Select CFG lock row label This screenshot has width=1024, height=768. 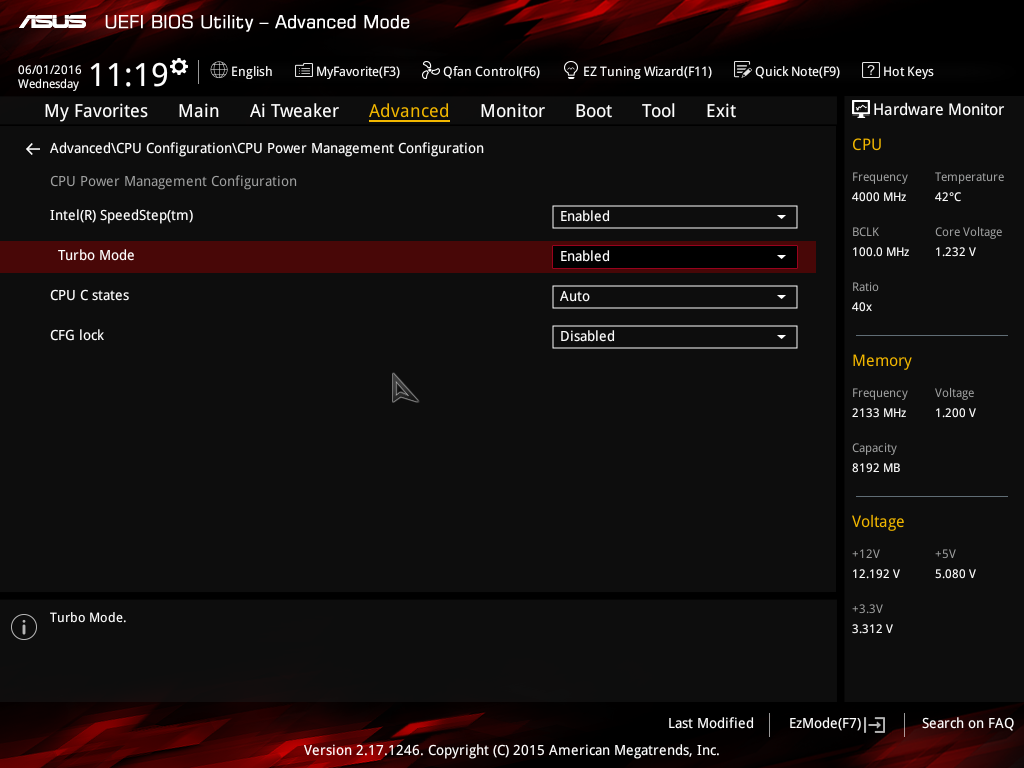[x=77, y=335]
